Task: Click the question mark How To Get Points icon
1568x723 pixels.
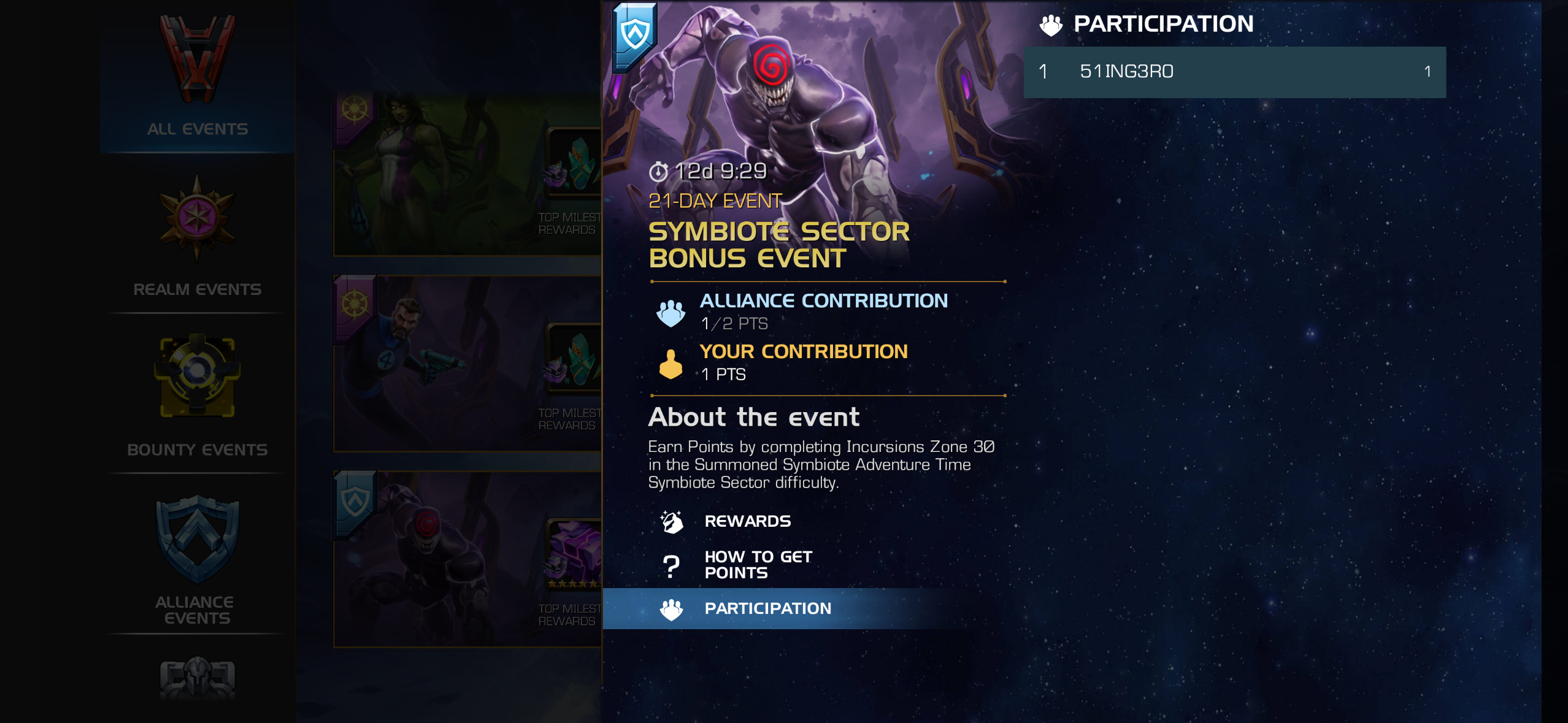Action: coord(671,565)
